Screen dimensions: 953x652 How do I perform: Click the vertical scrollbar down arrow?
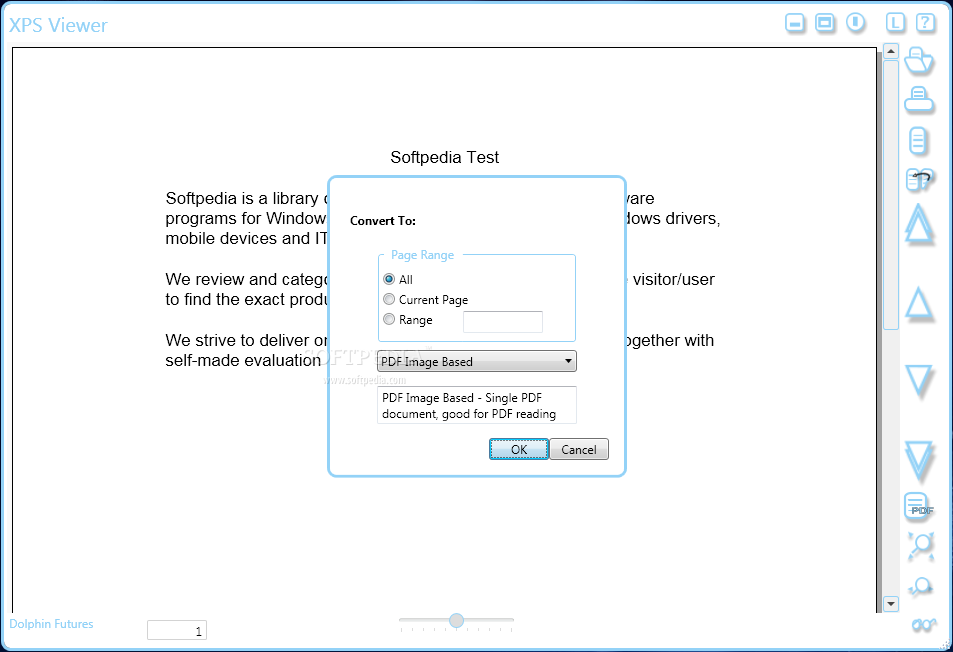890,603
